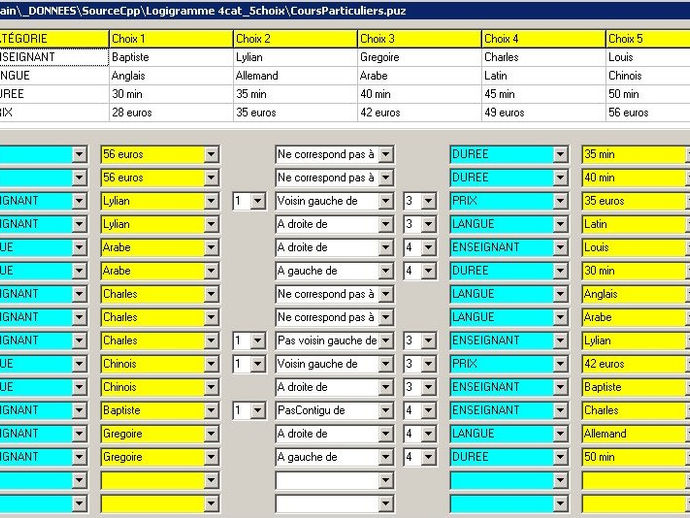Expand 'Voisin gauche de' dropdown in 35 euros row
This screenshot has width=690, height=518.
386,201
